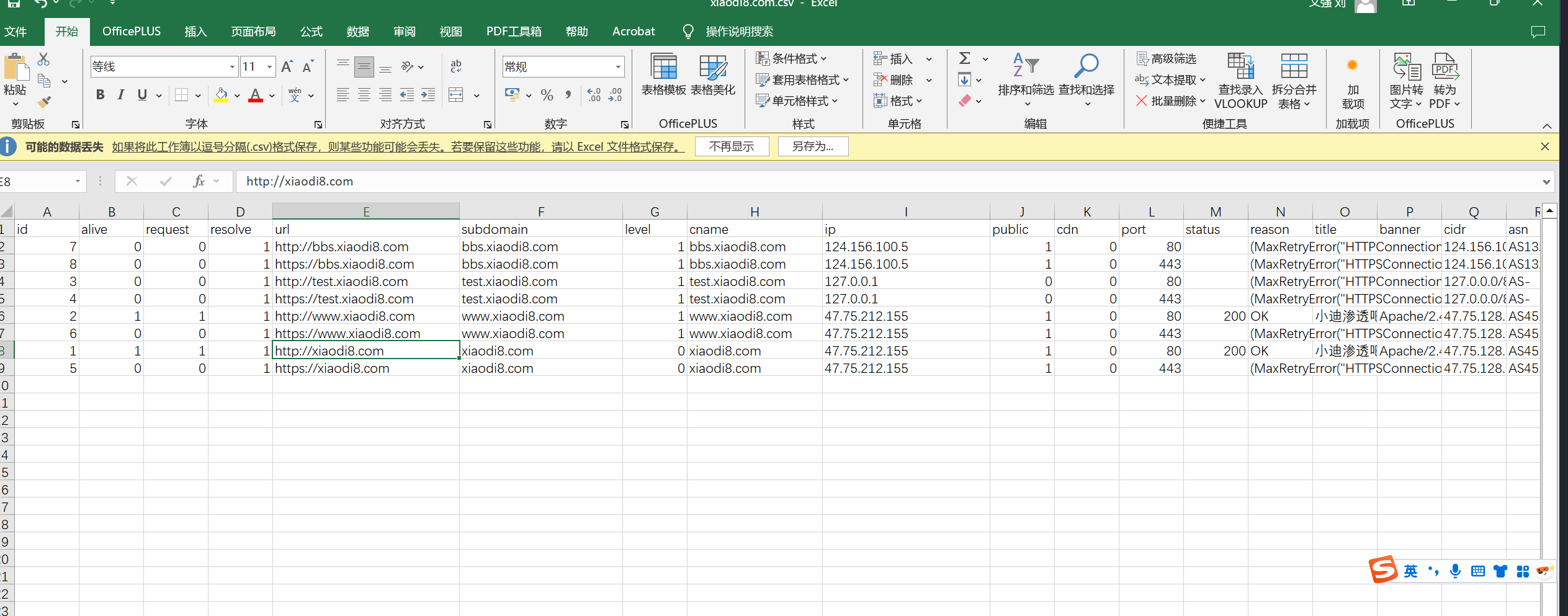Cut the selection with the scissors icon
Viewport: 1568px width, 616px height.
tap(43, 60)
